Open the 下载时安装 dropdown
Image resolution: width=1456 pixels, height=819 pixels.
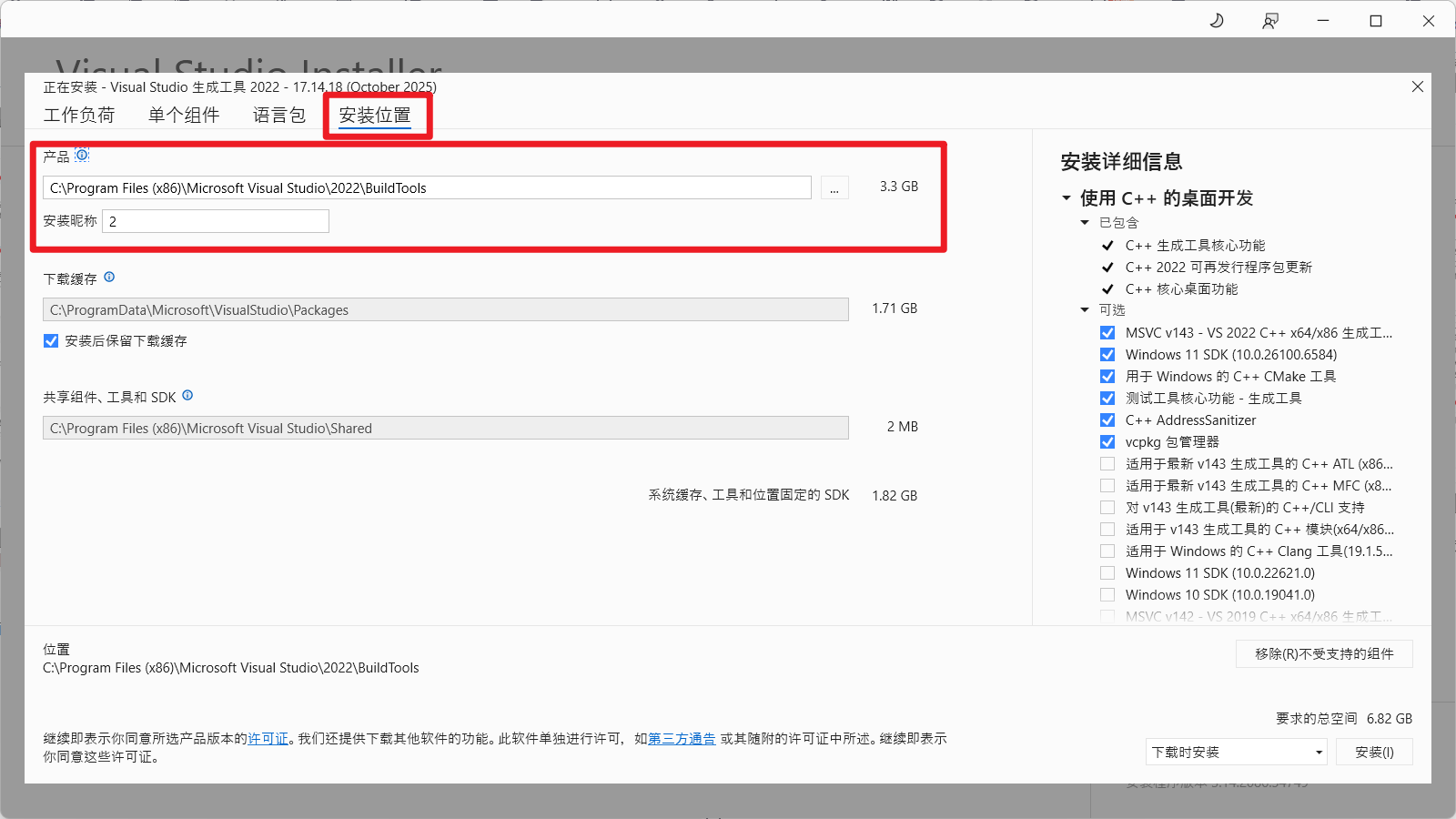point(1236,752)
